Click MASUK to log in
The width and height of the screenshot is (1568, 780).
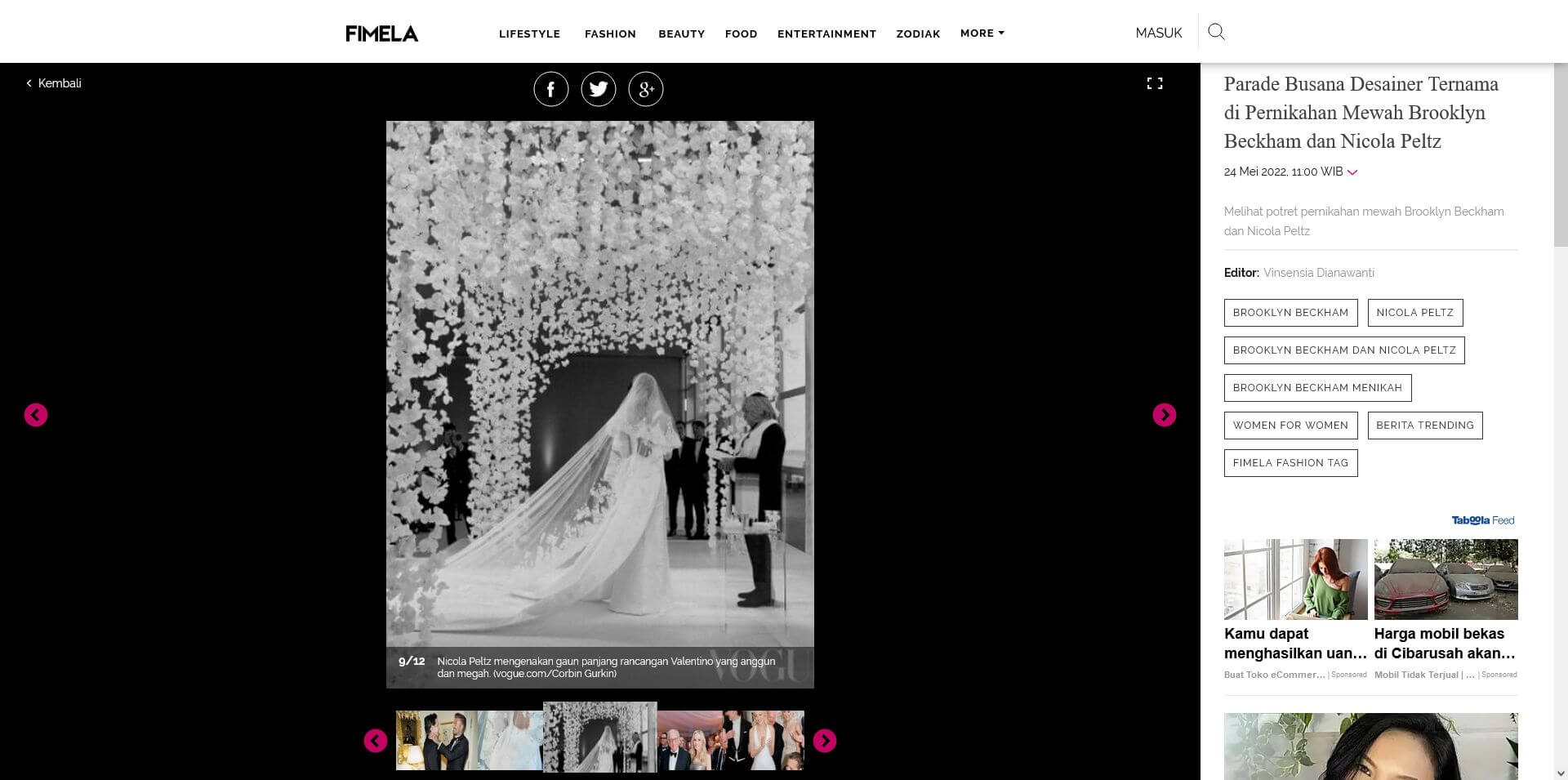click(1159, 33)
